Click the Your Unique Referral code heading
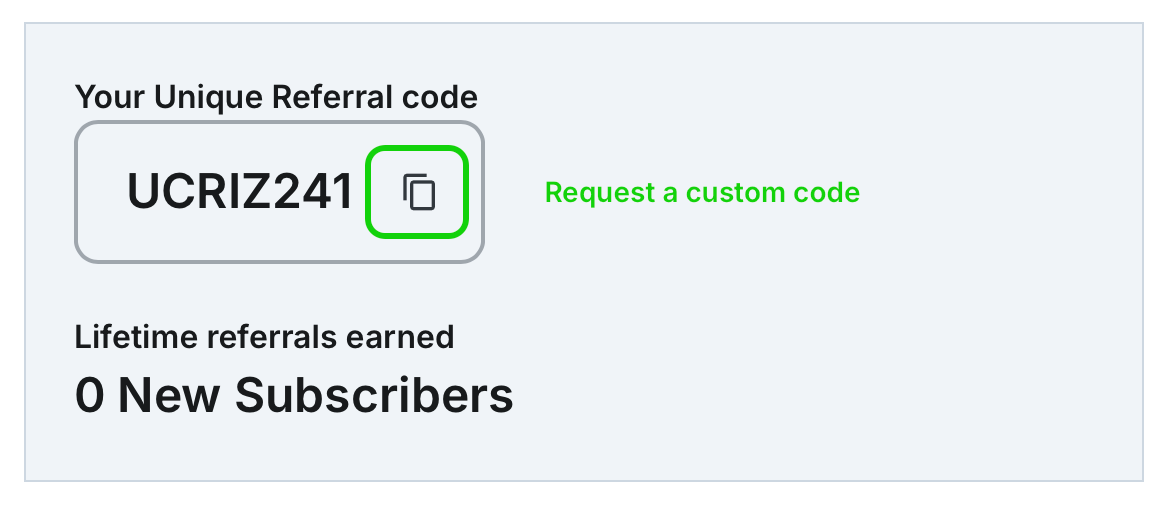 (x=276, y=97)
